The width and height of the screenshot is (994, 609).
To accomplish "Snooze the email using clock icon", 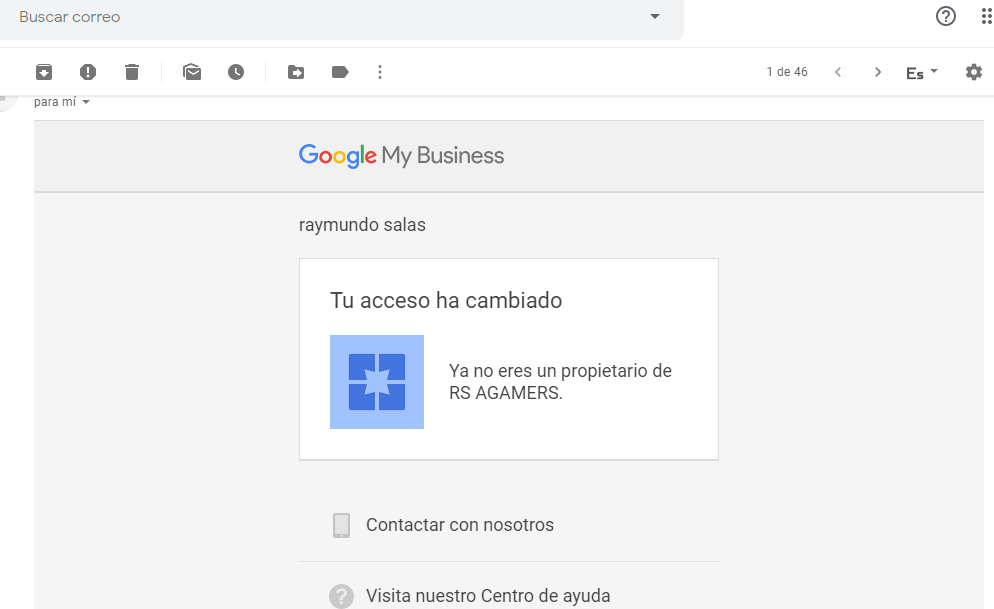I will pyautogui.click(x=236, y=71).
